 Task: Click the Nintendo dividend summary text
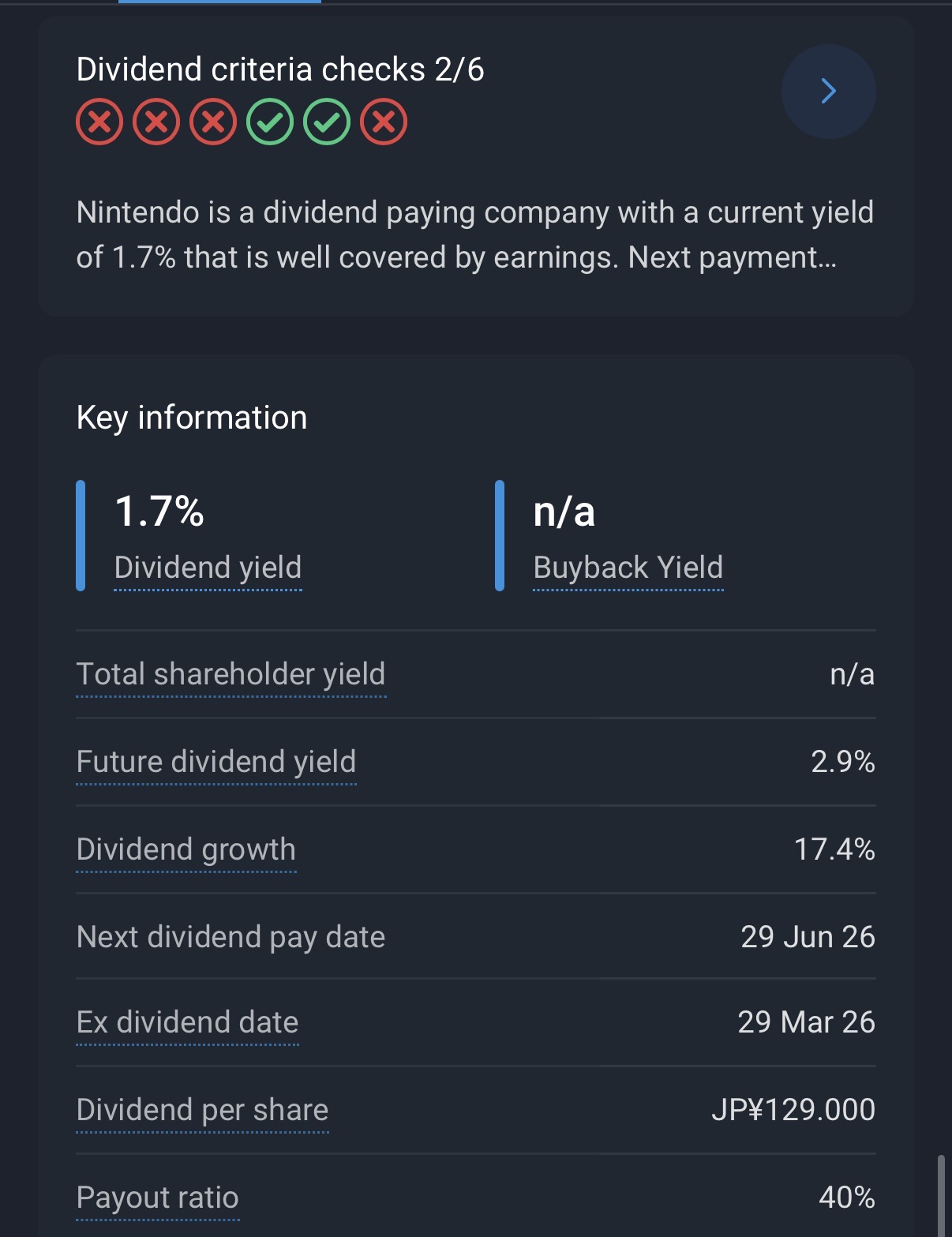tap(474, 234)
